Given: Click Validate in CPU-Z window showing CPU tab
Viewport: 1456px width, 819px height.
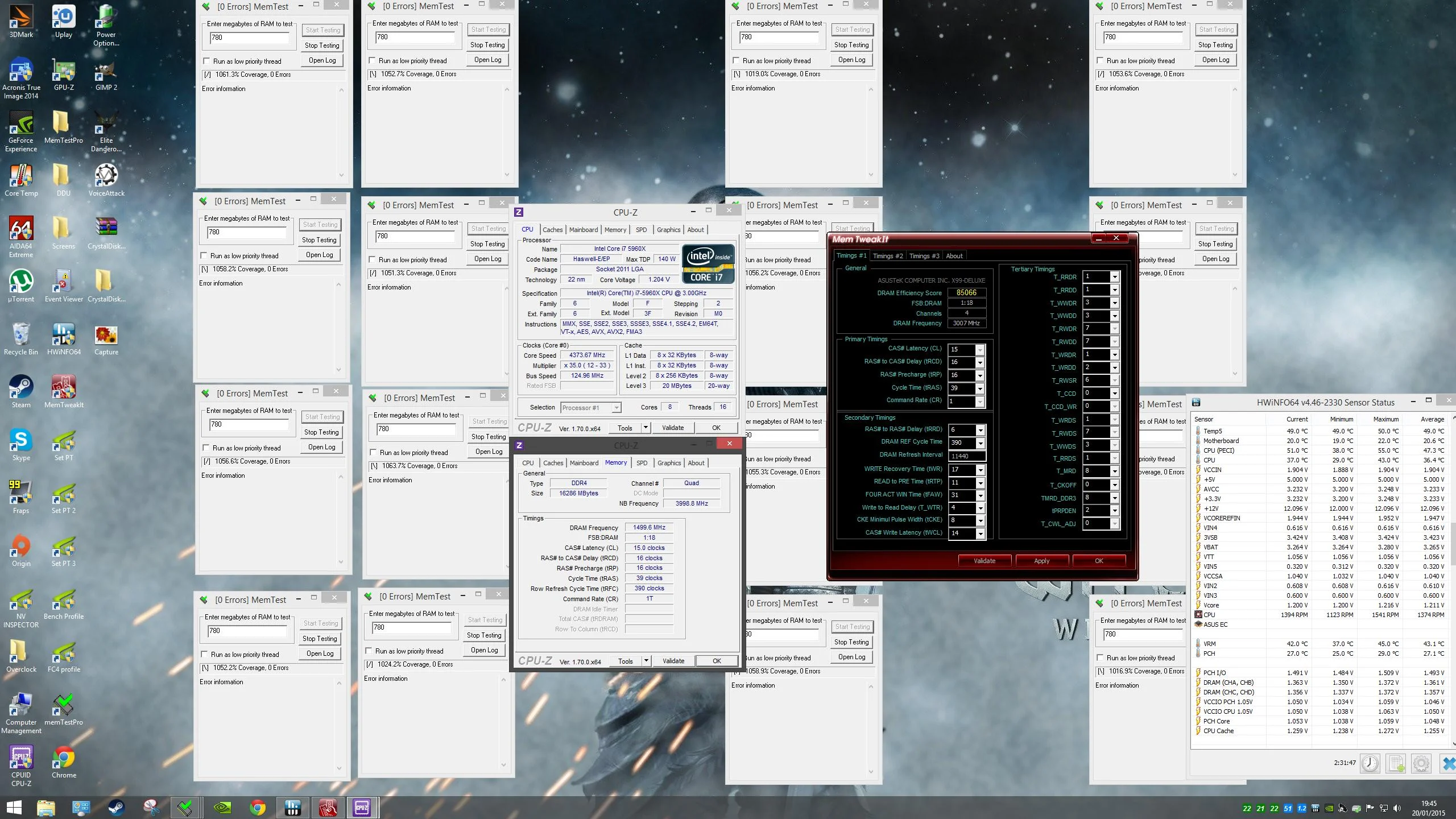Looking at the screenshot, I should tap(673, 428).
